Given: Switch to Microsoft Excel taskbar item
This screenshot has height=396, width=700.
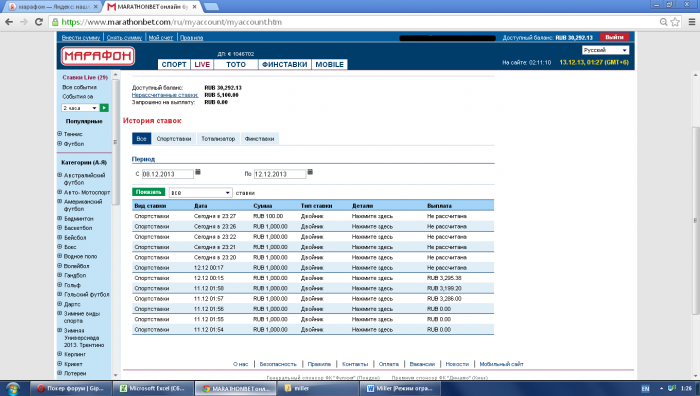Looking at the screenshot, I should coord(153,388).
